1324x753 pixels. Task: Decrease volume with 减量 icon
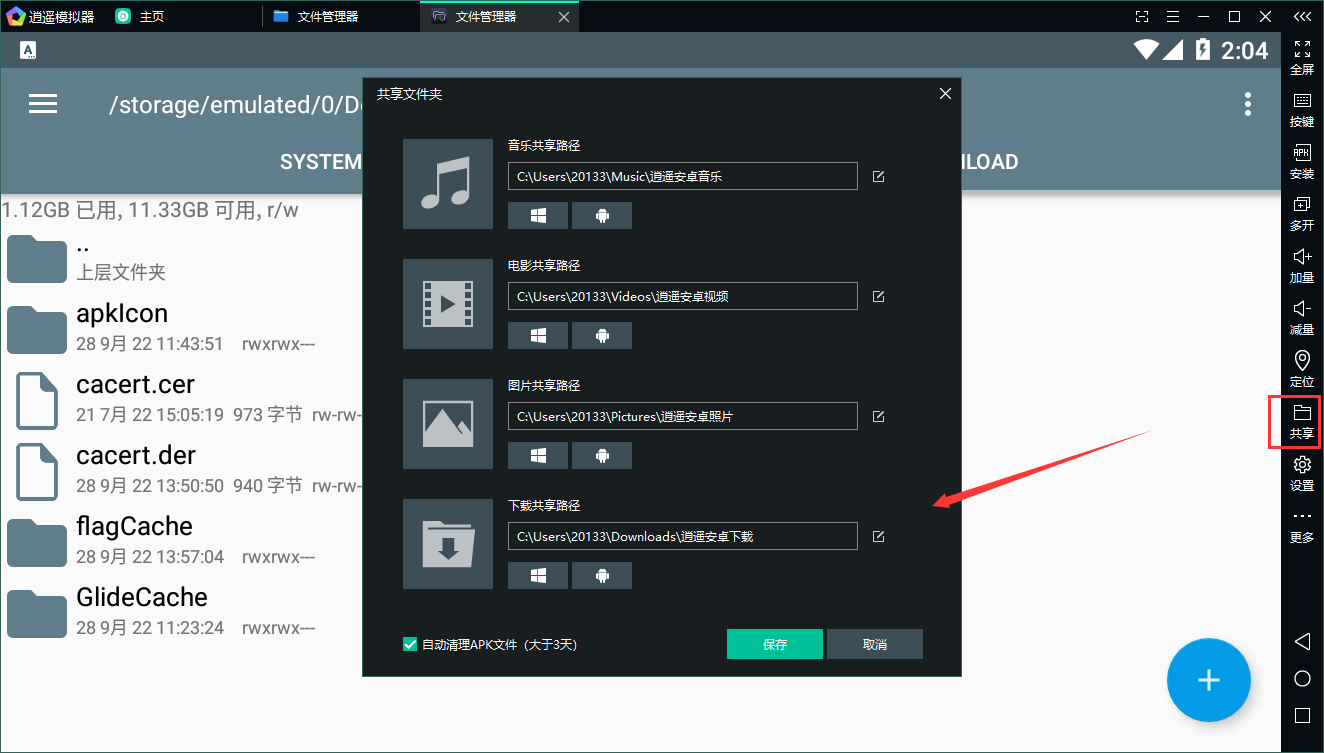[1302, 317]
